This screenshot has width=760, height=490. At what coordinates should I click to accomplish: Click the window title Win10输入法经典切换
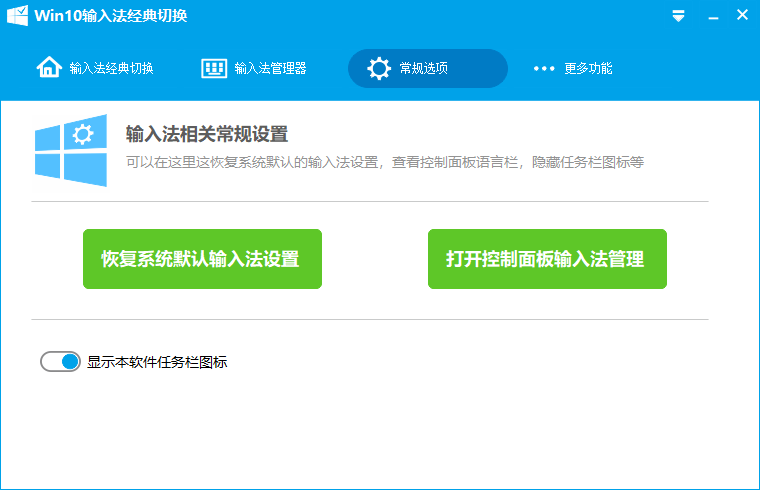pos(111,16)
